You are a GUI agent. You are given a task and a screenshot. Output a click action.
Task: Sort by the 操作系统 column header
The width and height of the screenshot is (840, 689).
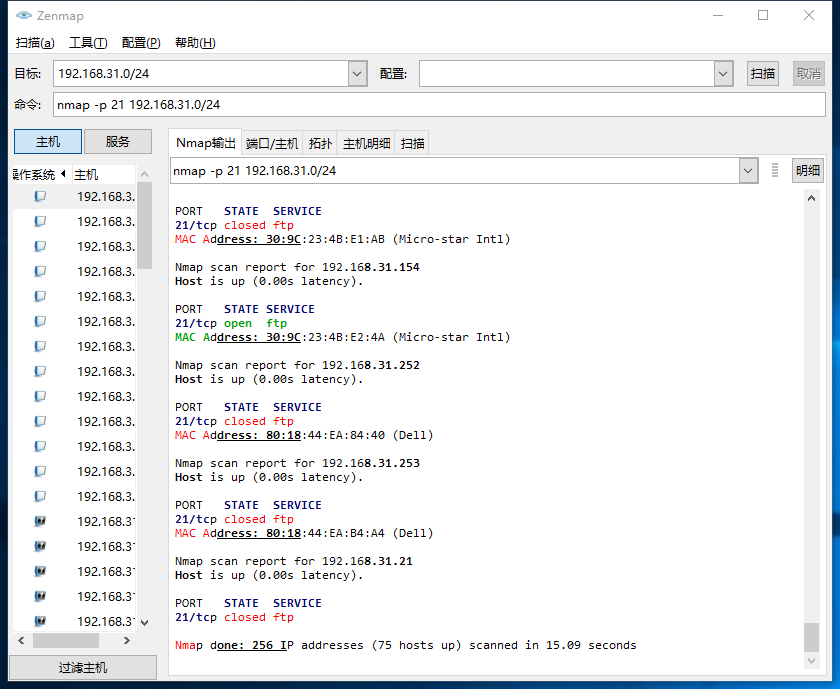[42, 174]
